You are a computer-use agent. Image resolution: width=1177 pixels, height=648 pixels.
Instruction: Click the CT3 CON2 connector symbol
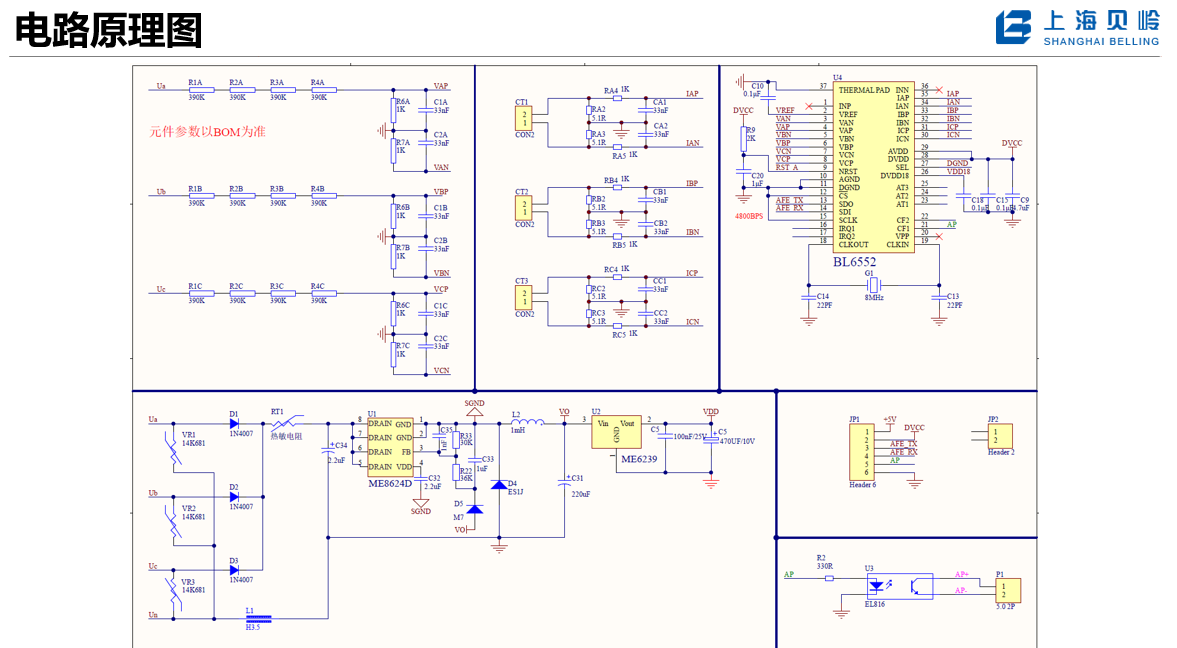click(523, 297)
